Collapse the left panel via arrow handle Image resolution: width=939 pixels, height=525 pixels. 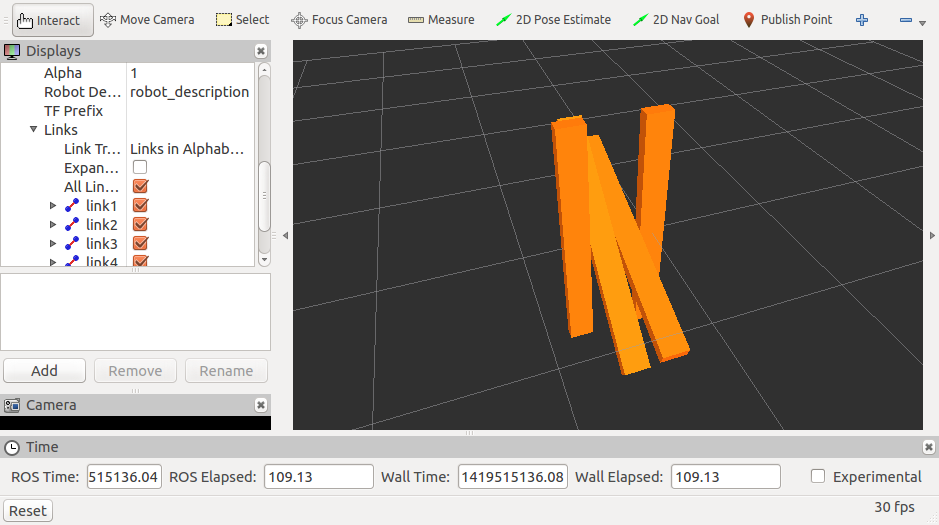[x=285, y=235]
